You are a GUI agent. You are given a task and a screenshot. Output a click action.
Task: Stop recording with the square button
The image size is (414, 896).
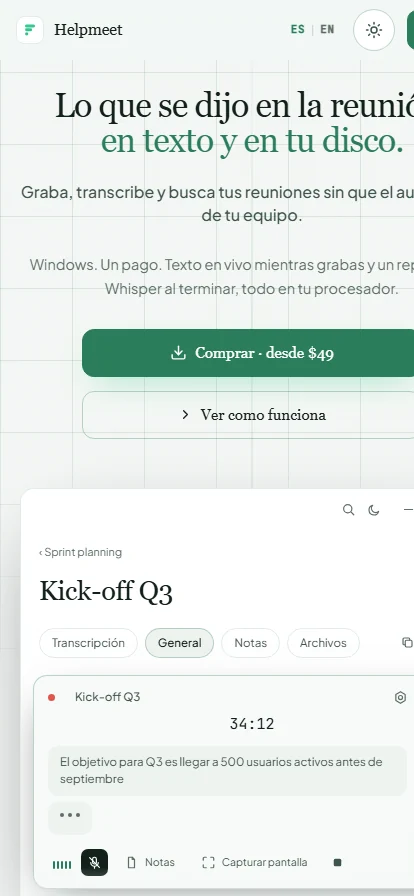(x=337, y=862)
